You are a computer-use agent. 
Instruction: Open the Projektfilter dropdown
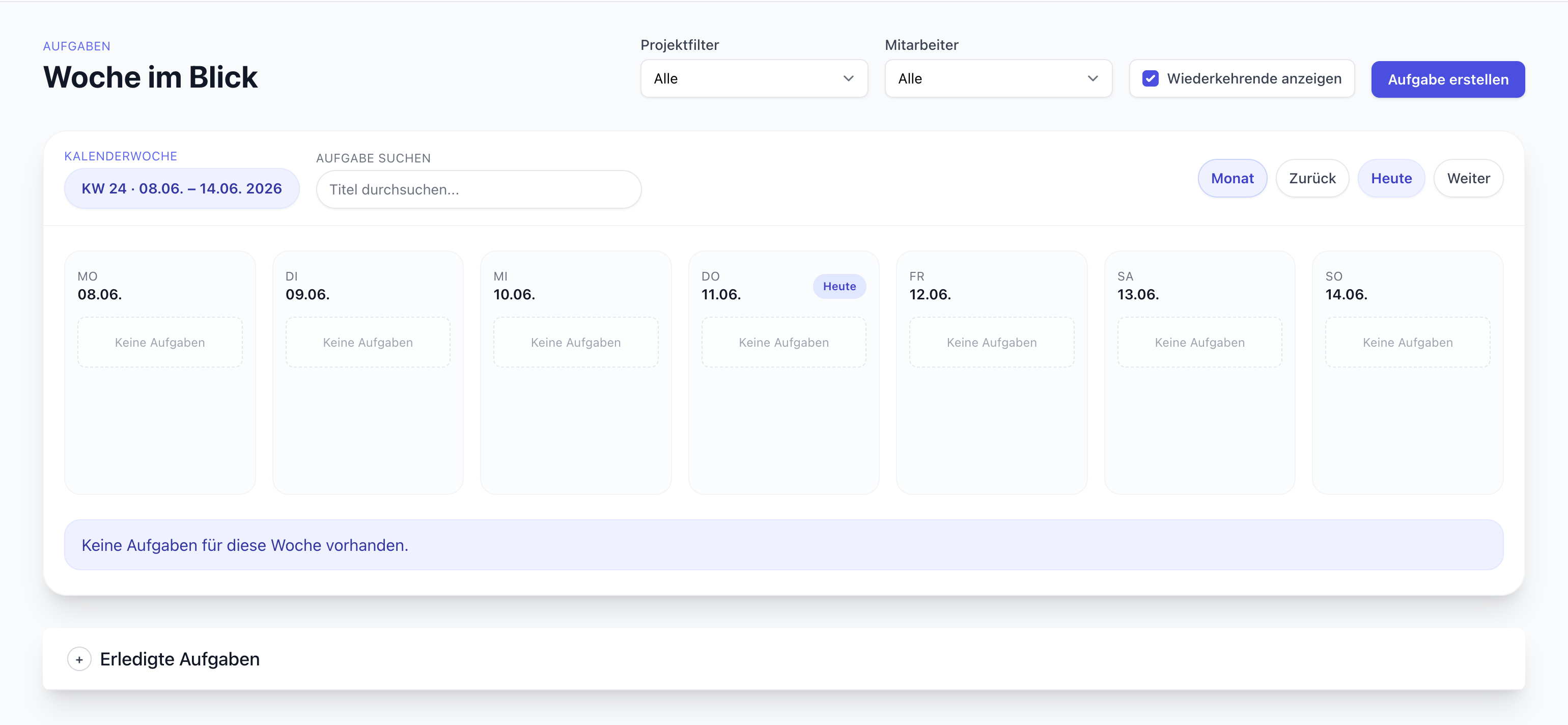753,78
